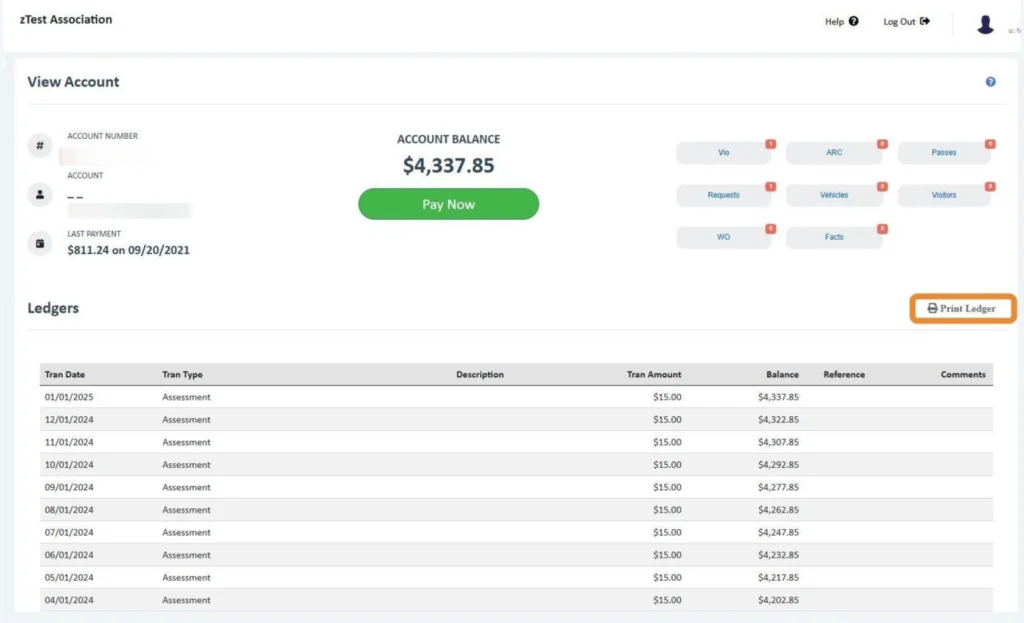Click the red badge on Requests
This screenshot has width=1024, height=623.
[770, 186]
